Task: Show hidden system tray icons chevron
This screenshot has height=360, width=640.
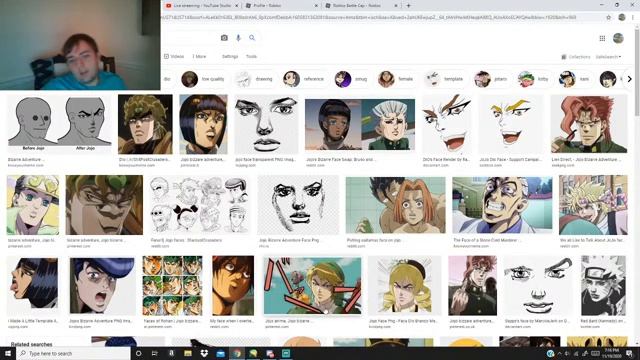Action: click(559, 353)
